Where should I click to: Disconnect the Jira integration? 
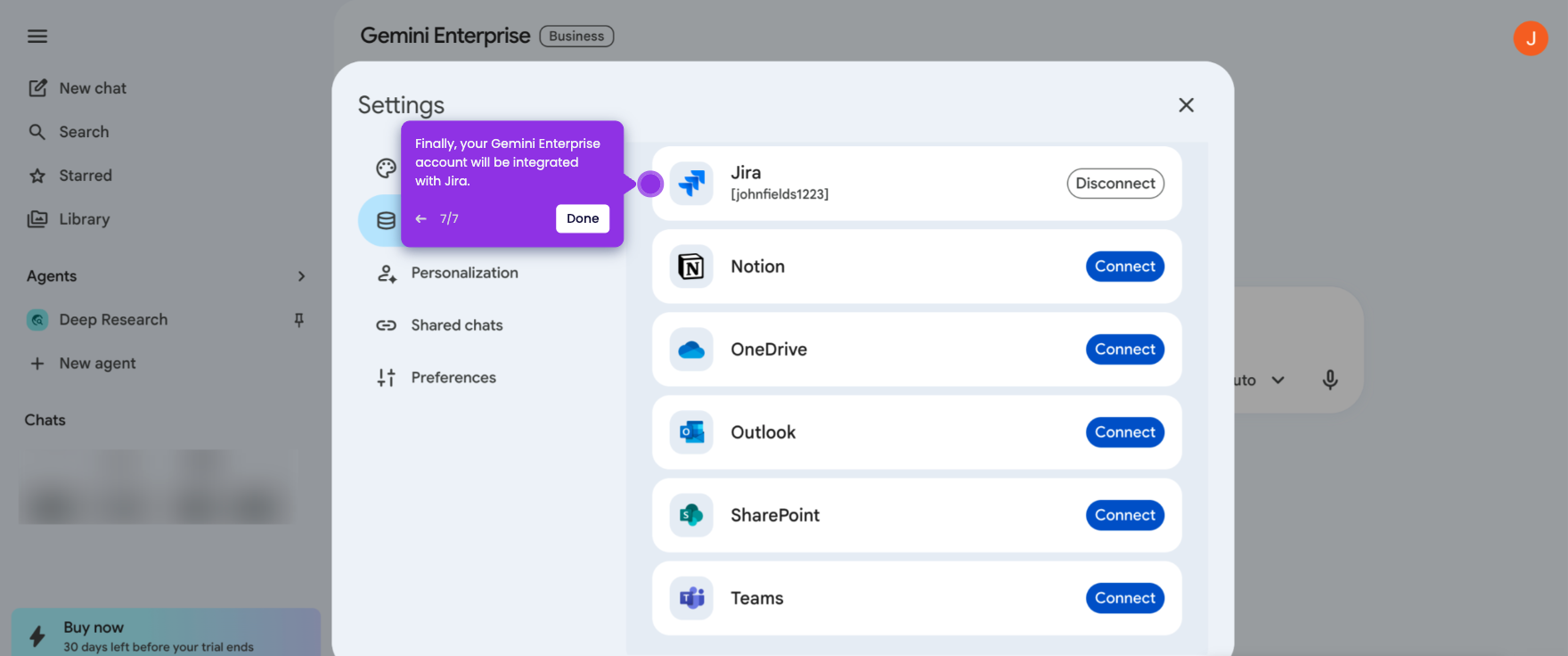(x=1115, y=184)
